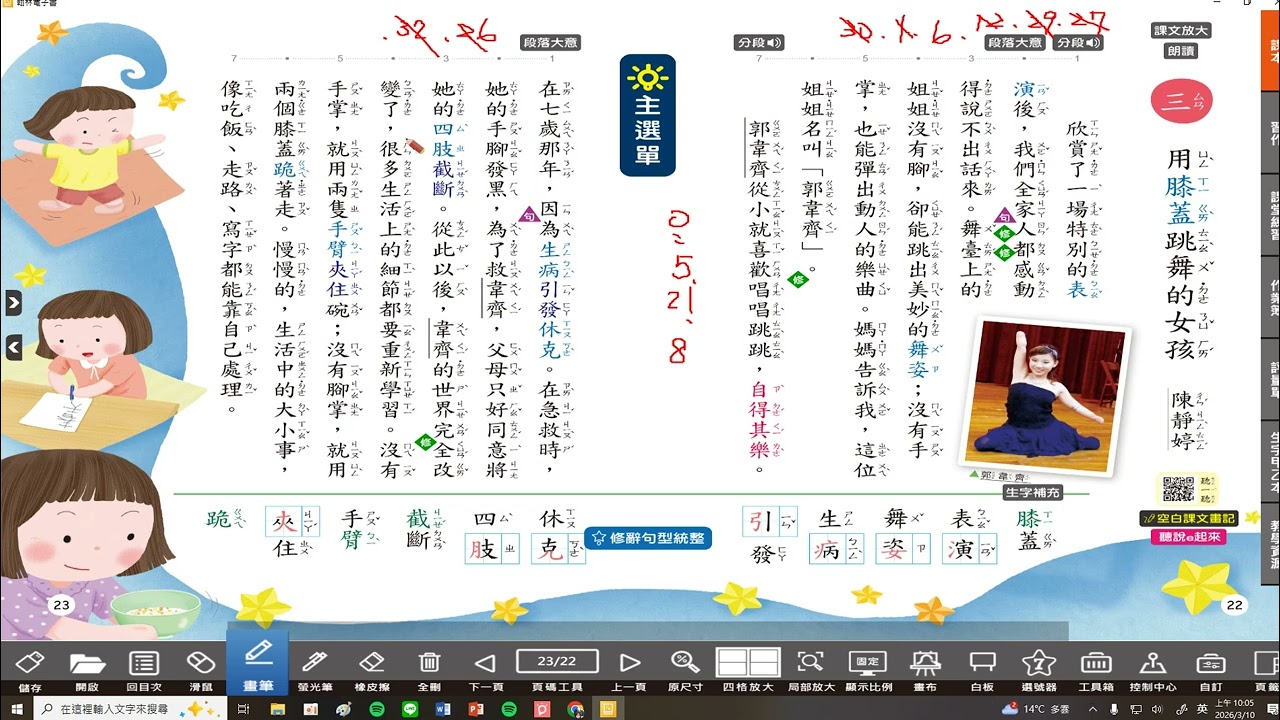Open the 生字補充 vocabulary supplement
Image resolution: width=1280 pixels, height=720 pixels.
tap(1032, 493)
